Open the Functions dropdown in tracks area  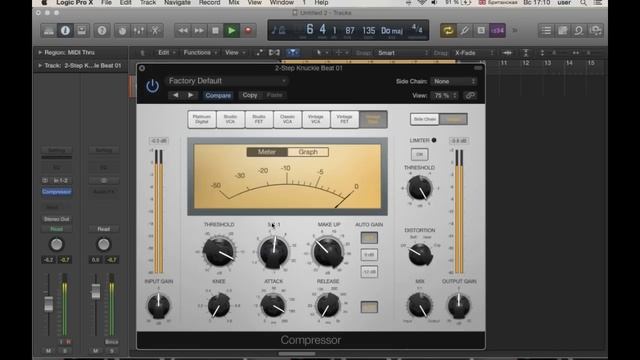(x=200, y=53)
